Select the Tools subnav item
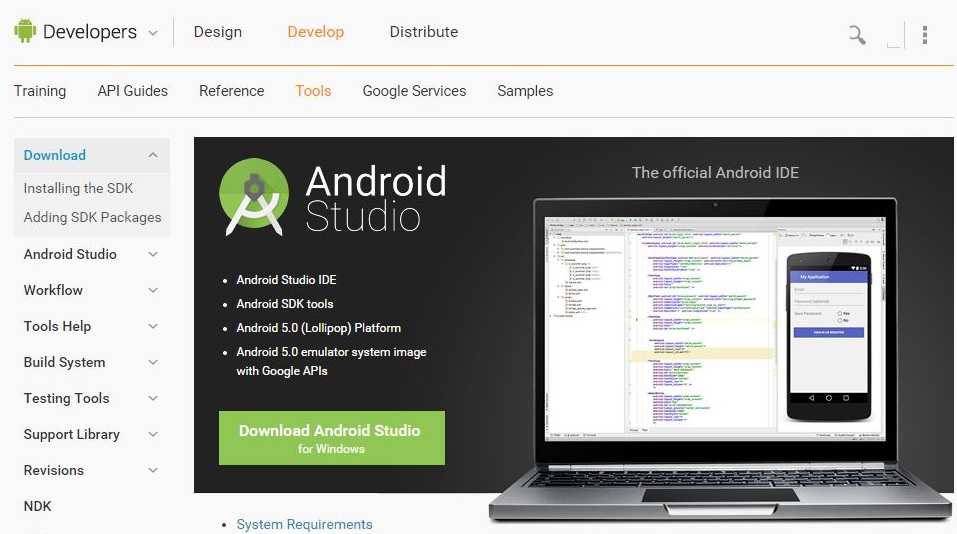This screenshot has width=957, height=534. point(313,91)
